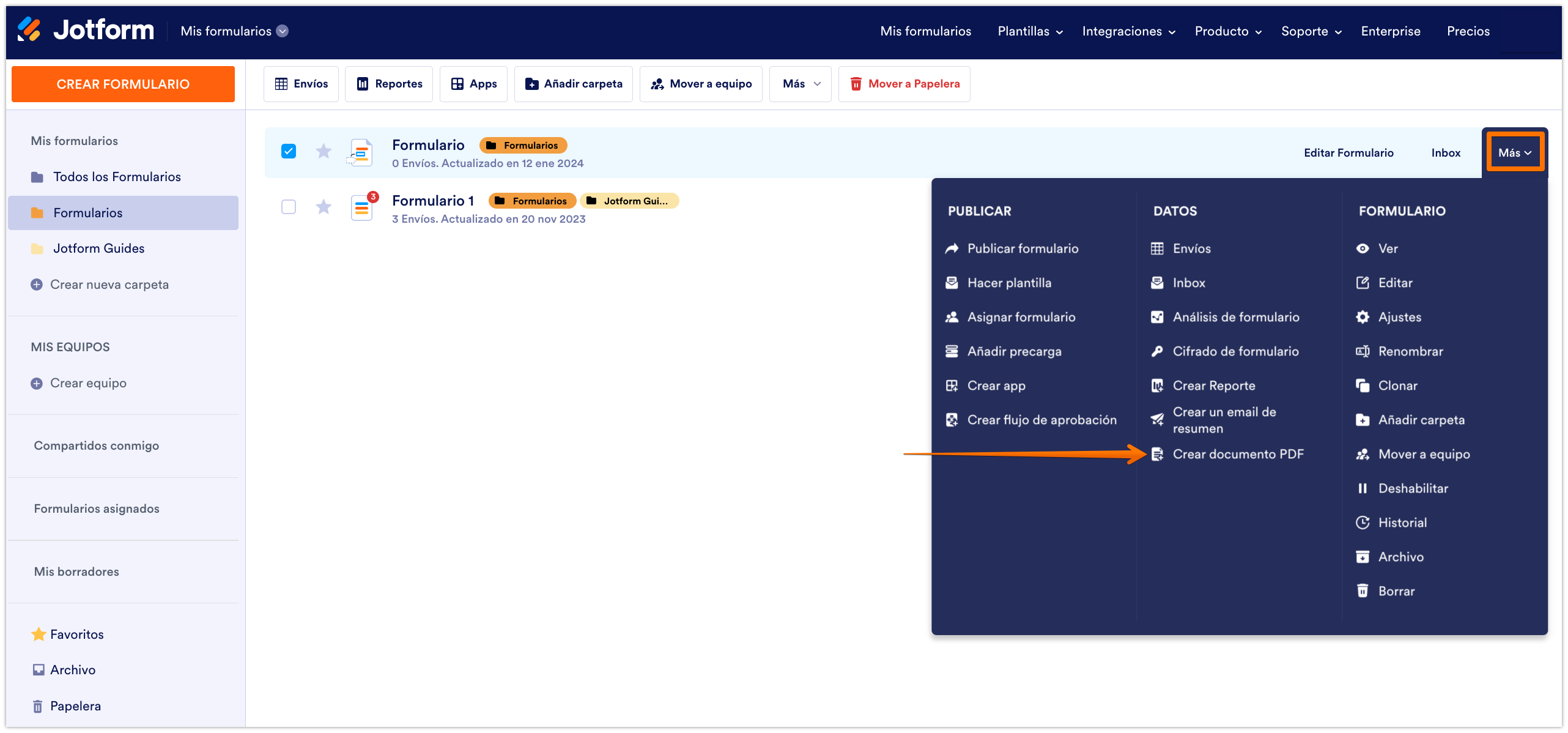This screenshot has height=733, width=1568.
Task: Choose Deshabilitar from the Formulario column
Action: click(x=1413, y=488)
